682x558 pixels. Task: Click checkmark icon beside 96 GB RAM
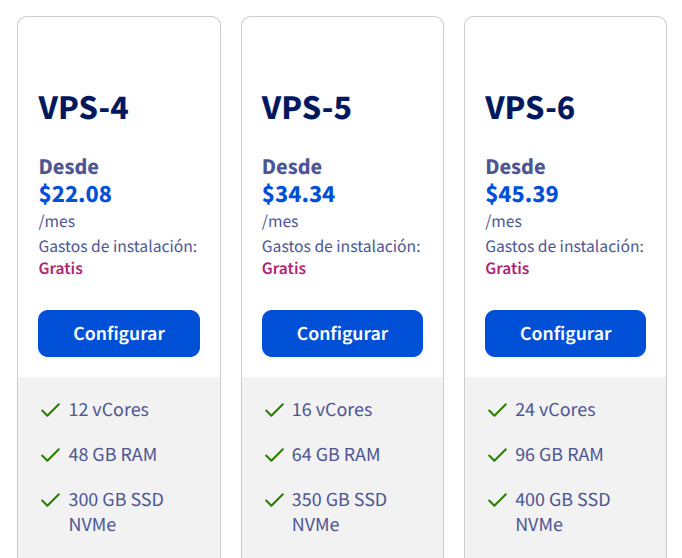(497, 455)
